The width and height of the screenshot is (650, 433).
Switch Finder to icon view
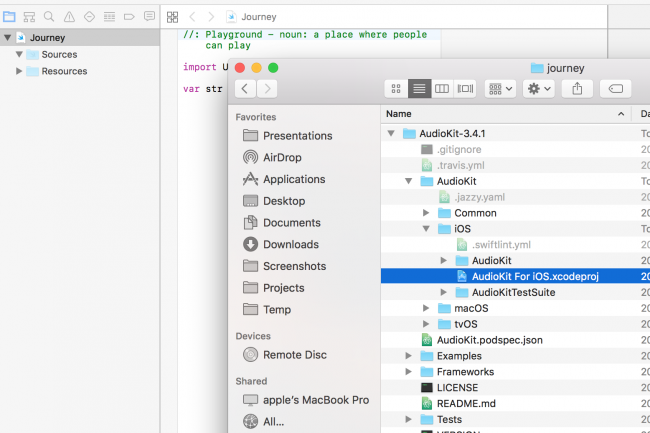[x=397, y=89]
